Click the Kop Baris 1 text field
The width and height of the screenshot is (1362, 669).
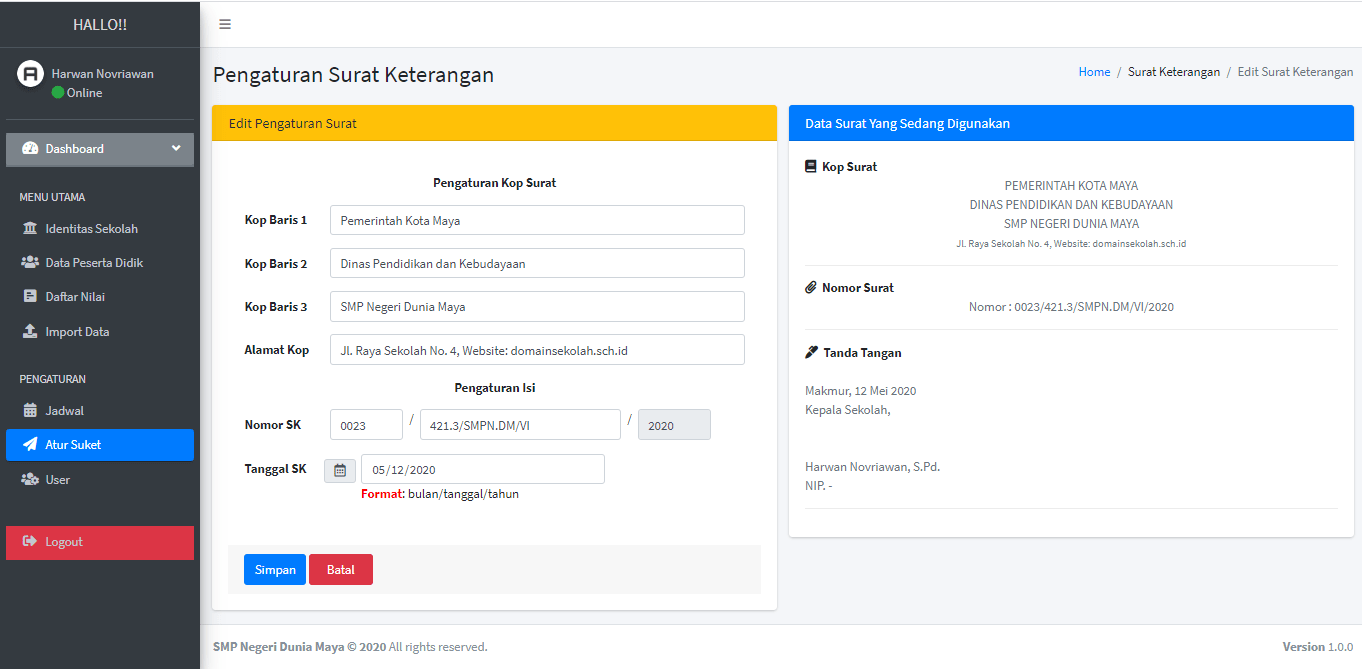tap(537, 220)
